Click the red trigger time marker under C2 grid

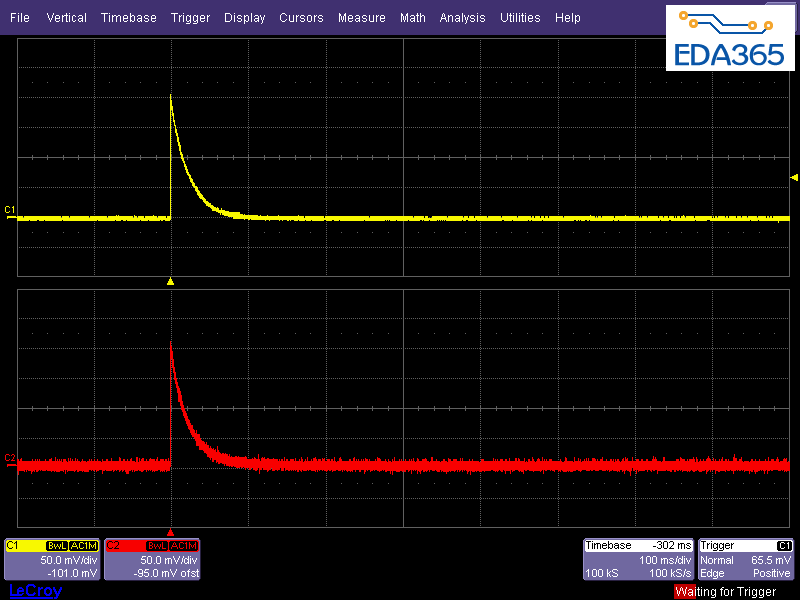pos(171,532)
